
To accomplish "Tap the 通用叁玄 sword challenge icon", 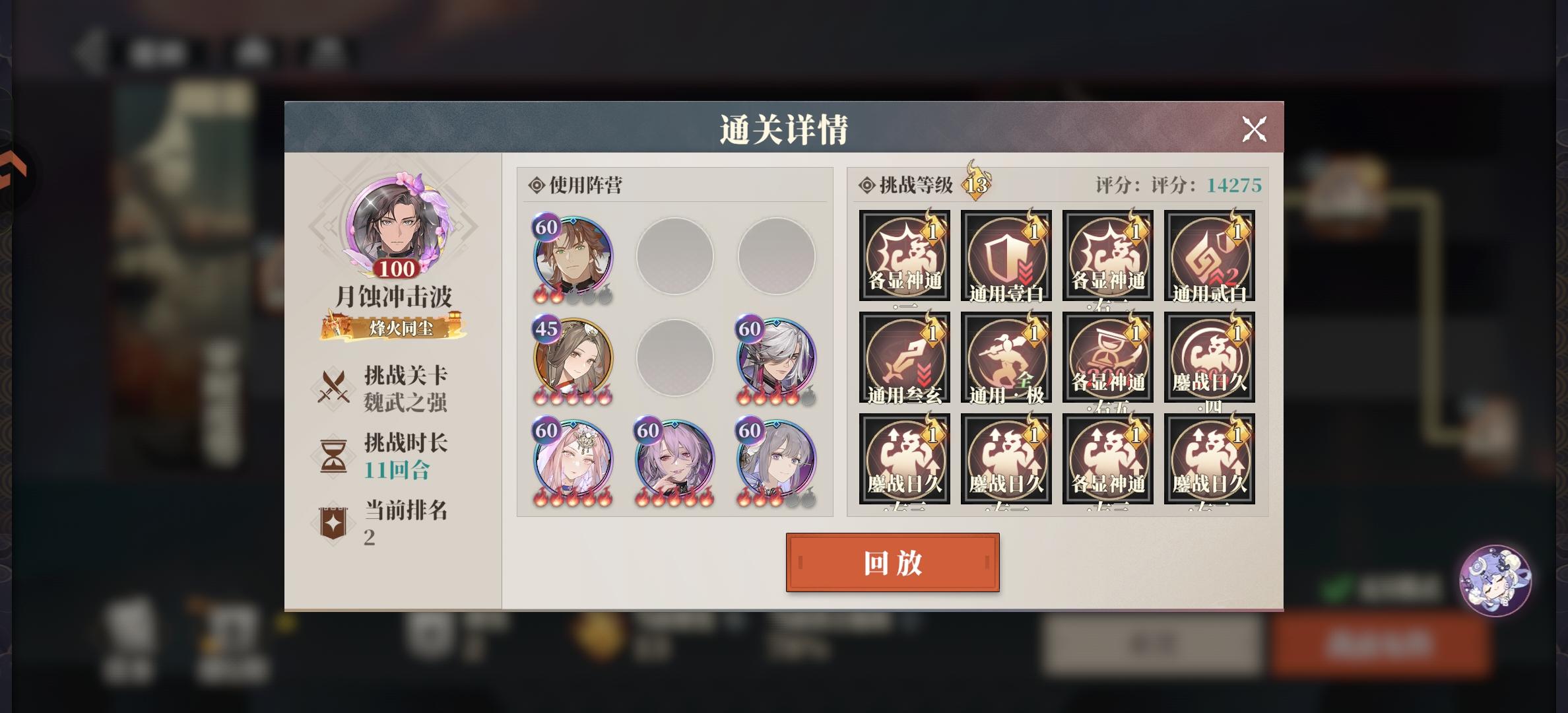I will (x=904, y=357).
